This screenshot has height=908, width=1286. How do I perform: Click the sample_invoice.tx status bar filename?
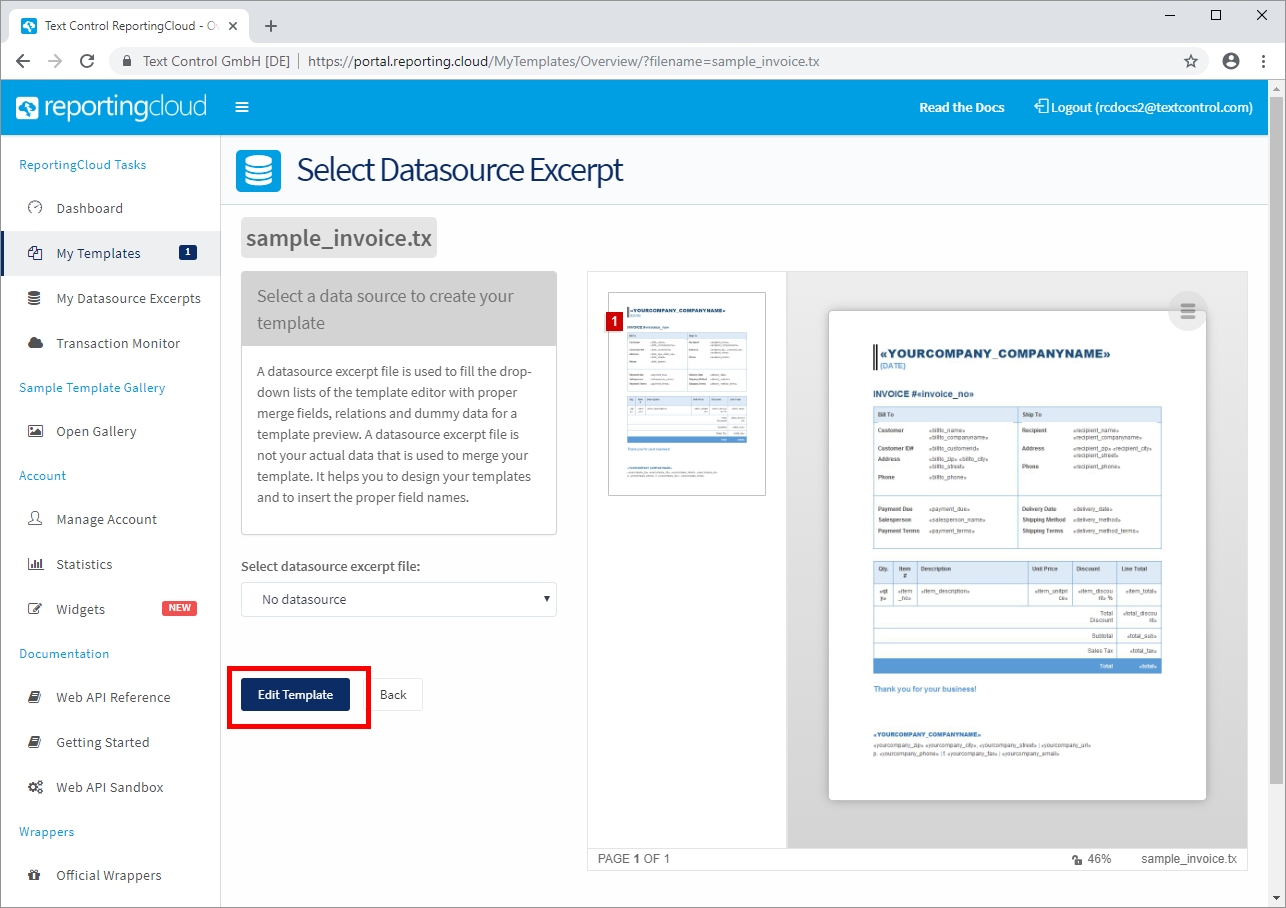point(1189,858)
